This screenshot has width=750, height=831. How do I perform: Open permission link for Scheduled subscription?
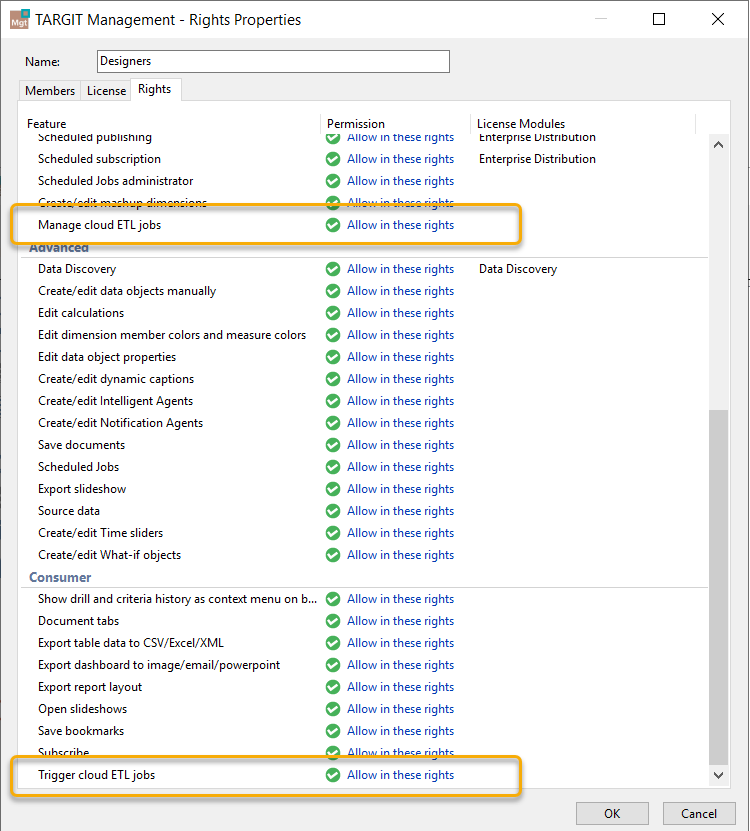point(400,159)
